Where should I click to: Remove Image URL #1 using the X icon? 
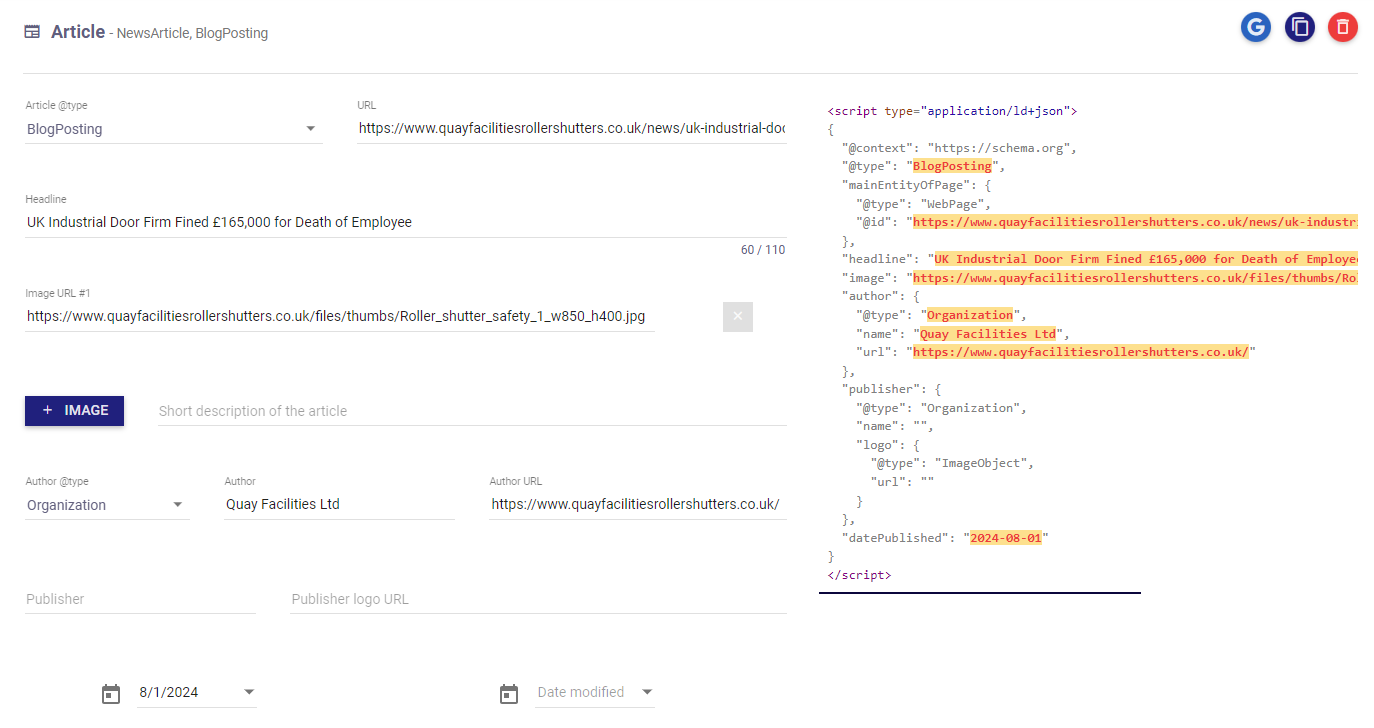737,317
